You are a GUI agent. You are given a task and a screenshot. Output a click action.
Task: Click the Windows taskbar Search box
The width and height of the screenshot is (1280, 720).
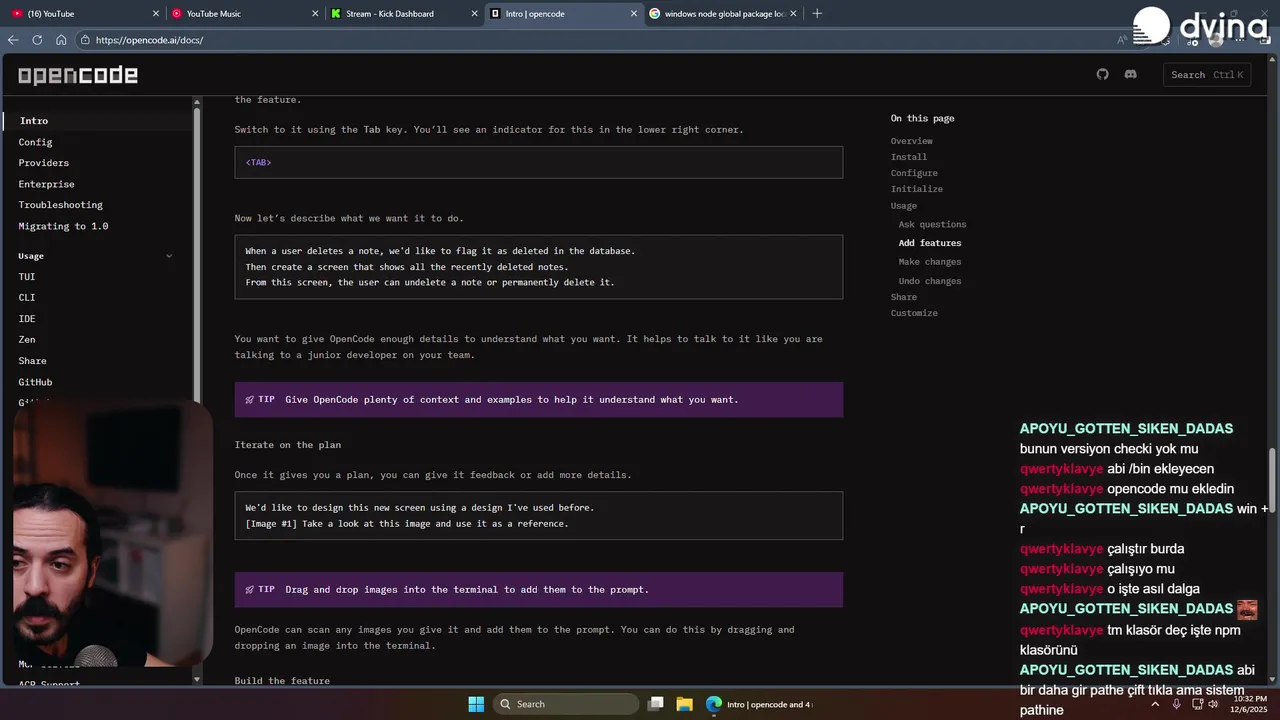[x=566, y=704]
